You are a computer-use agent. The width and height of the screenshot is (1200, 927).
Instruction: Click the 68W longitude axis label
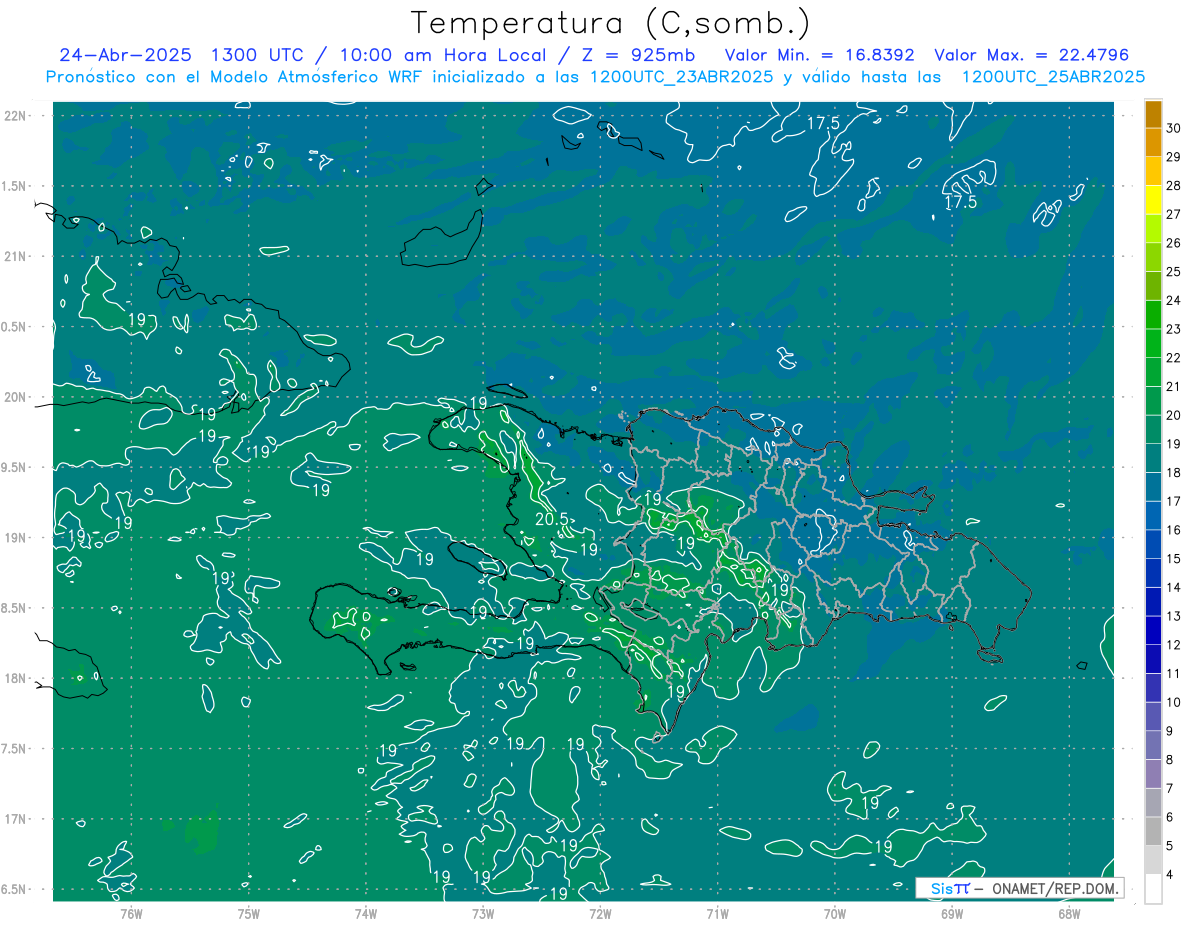(x=1069, y=913)
